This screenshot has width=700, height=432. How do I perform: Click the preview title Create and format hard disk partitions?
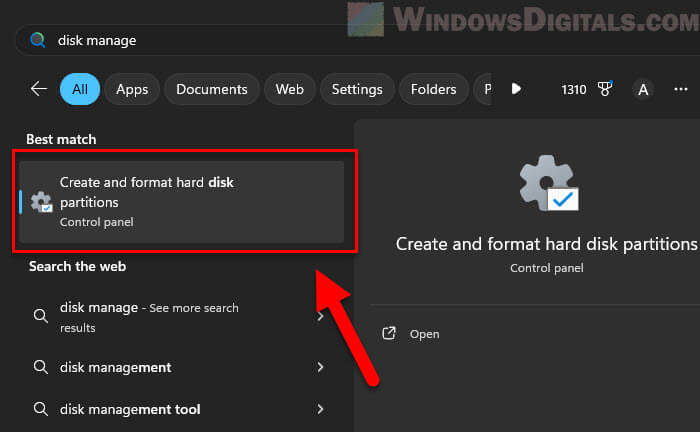pyautogui.click(x=546, y=244)
